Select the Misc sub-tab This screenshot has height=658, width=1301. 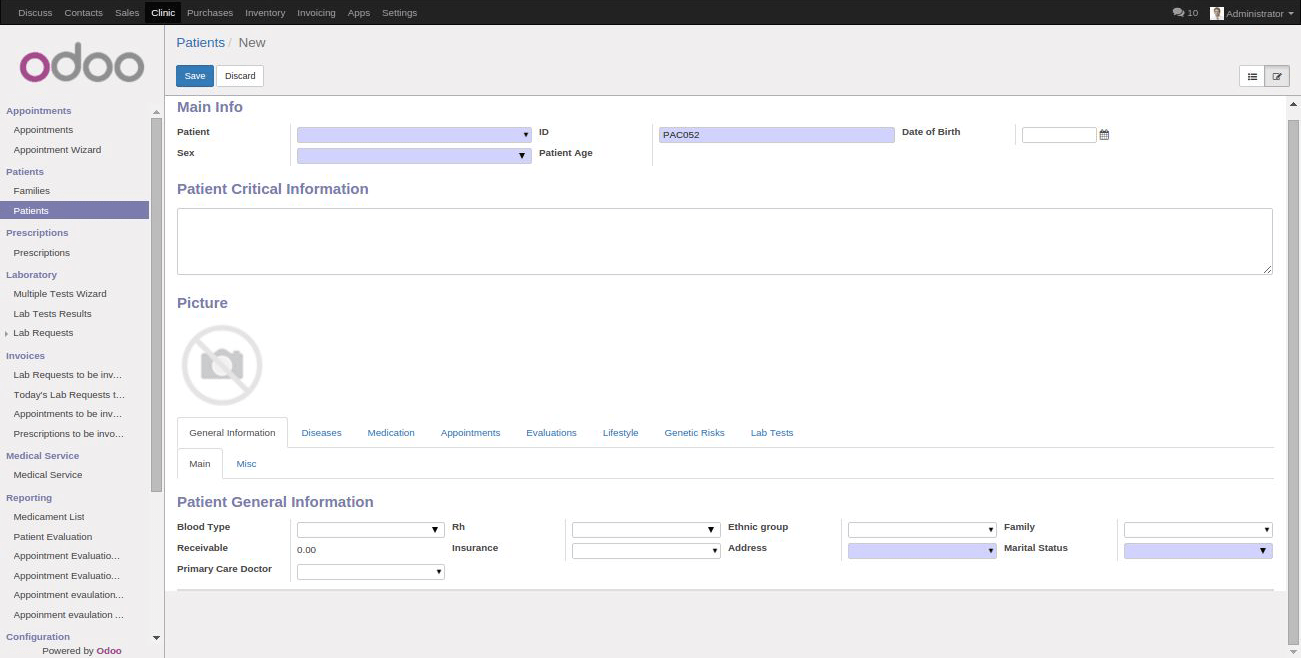(x=246, y=464)
